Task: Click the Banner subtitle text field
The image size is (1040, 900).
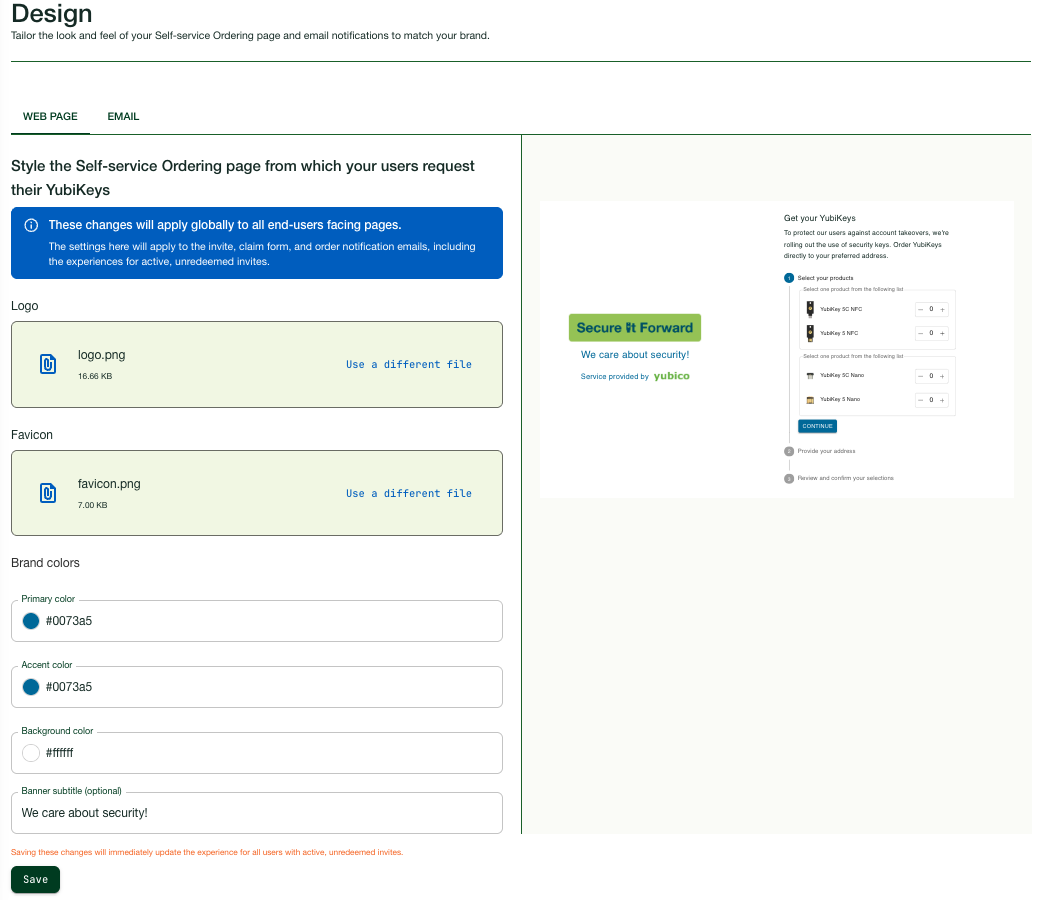Action: pyautogui.click(x=256, y=813)
